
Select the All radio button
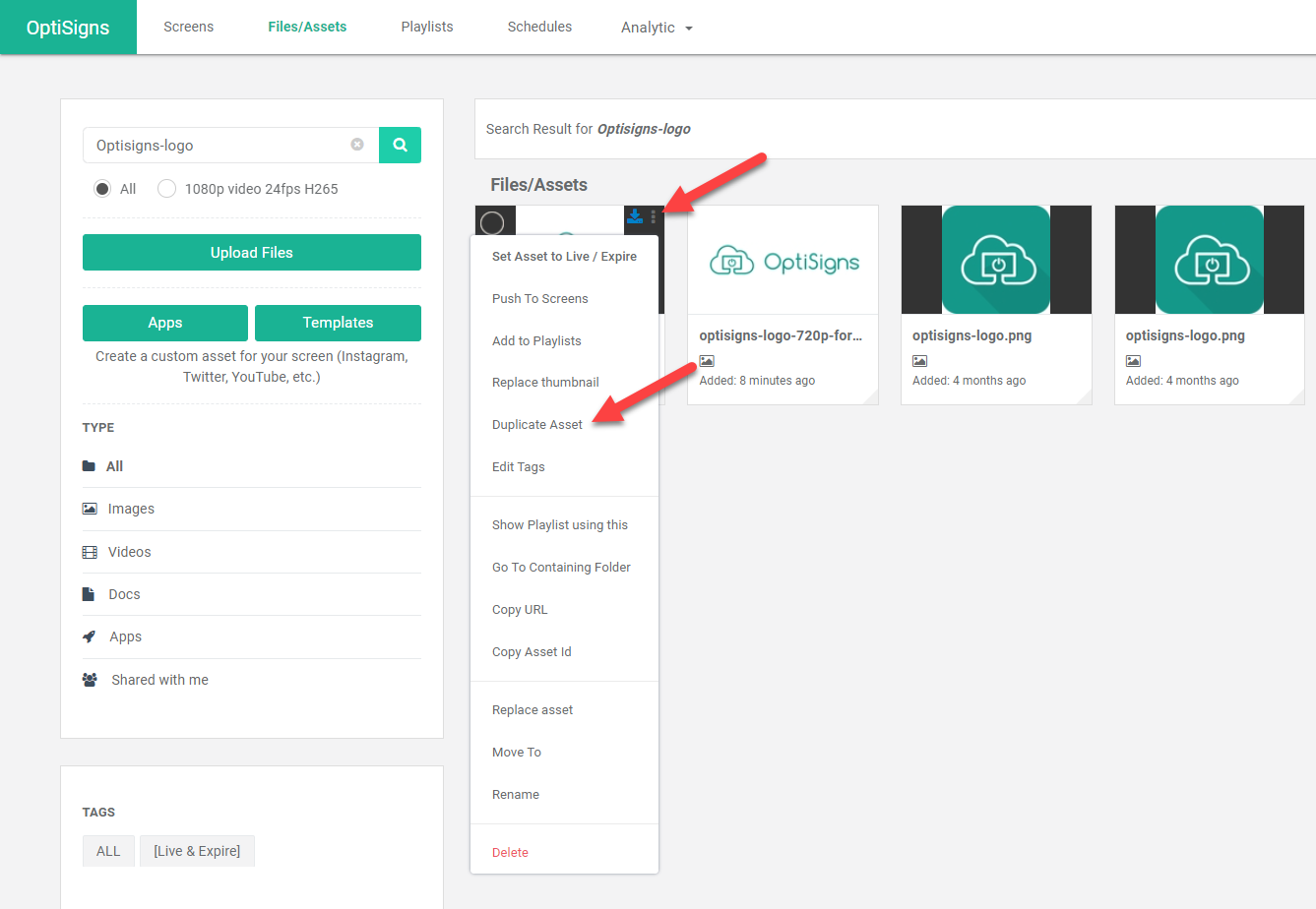(x=102, y=189)
